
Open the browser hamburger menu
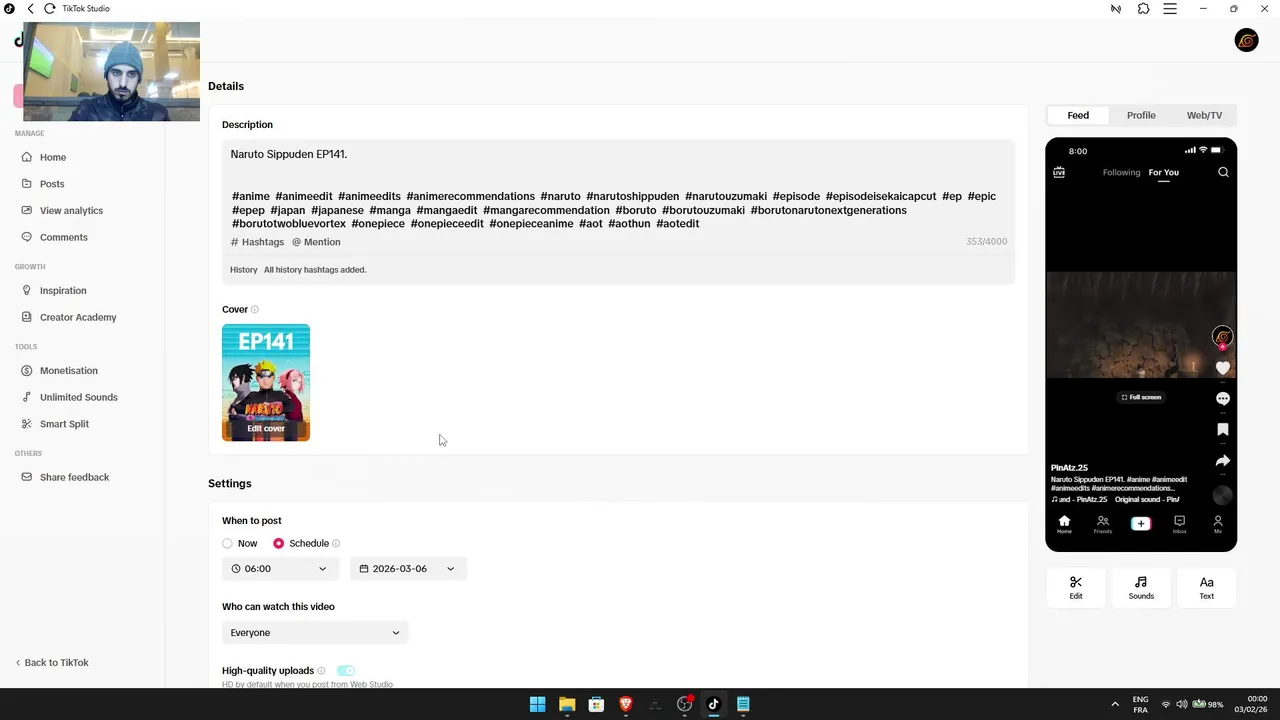(1170, 9)
